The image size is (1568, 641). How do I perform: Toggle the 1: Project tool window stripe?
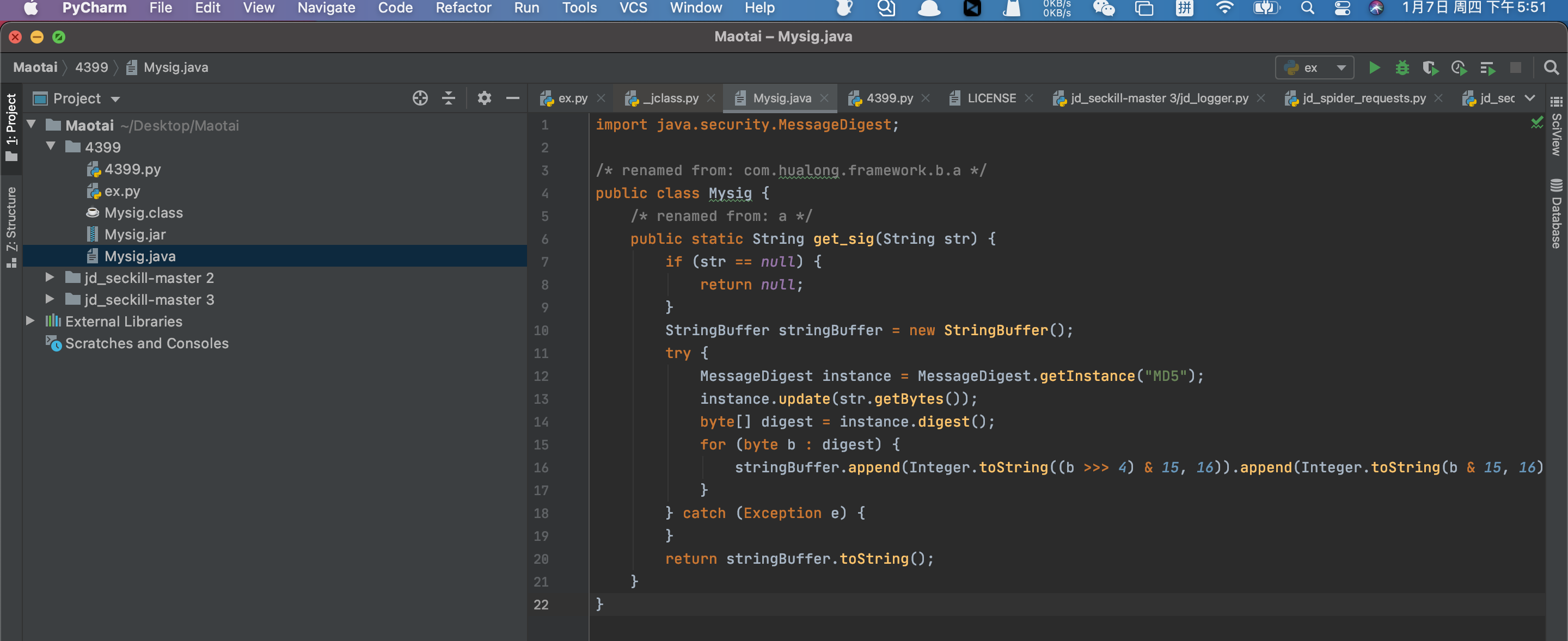tap(11, 127)
